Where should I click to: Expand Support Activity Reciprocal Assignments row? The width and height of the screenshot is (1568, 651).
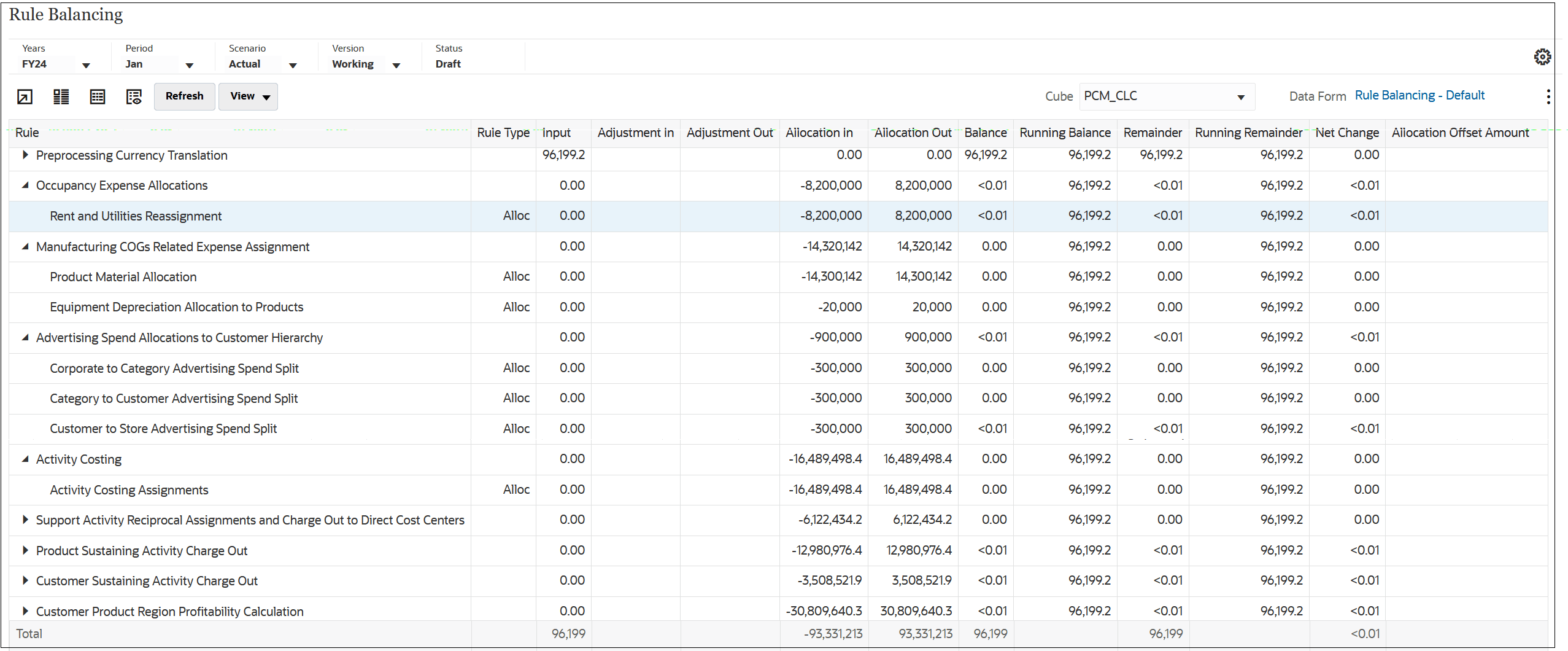tap(25, 520)
